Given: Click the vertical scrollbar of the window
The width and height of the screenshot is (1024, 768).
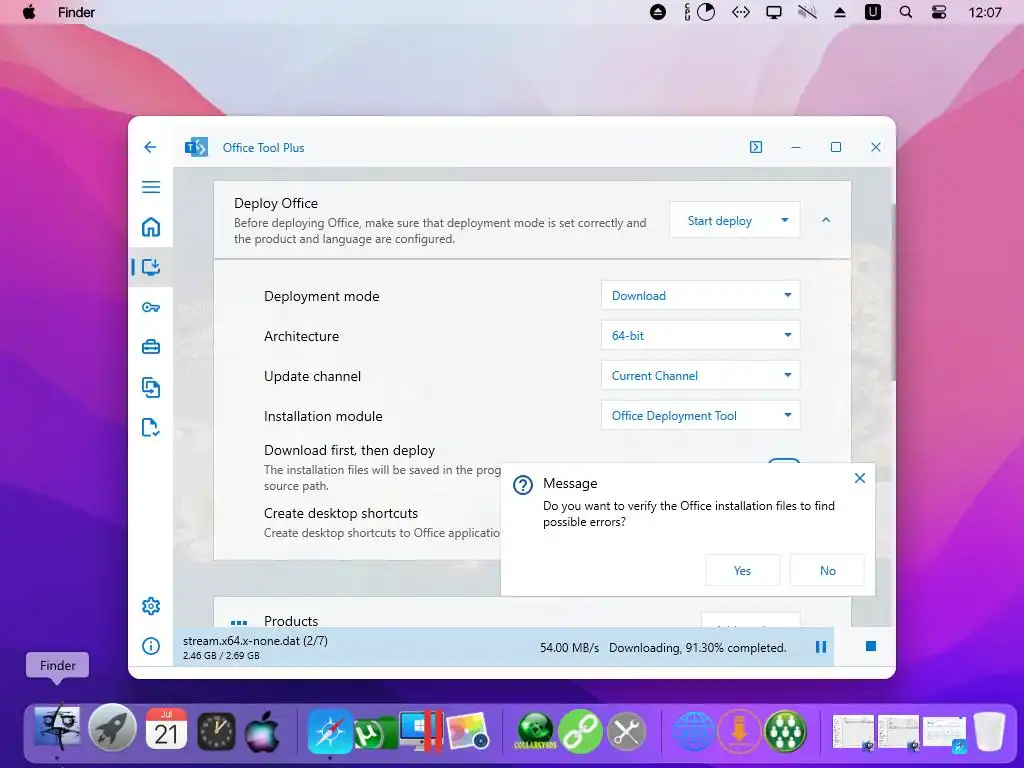Looking at the screenshot, I should pyautogui.click(x=893, y=292).
